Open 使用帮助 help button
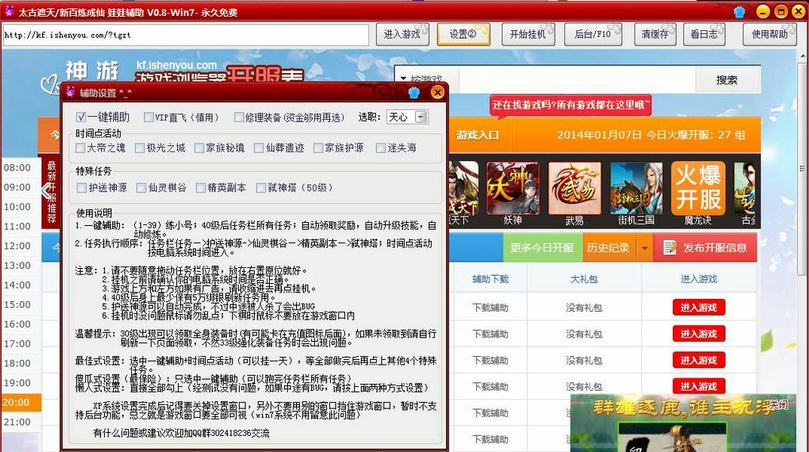This screenshot has height=452, width=809. tap(769, 35)
